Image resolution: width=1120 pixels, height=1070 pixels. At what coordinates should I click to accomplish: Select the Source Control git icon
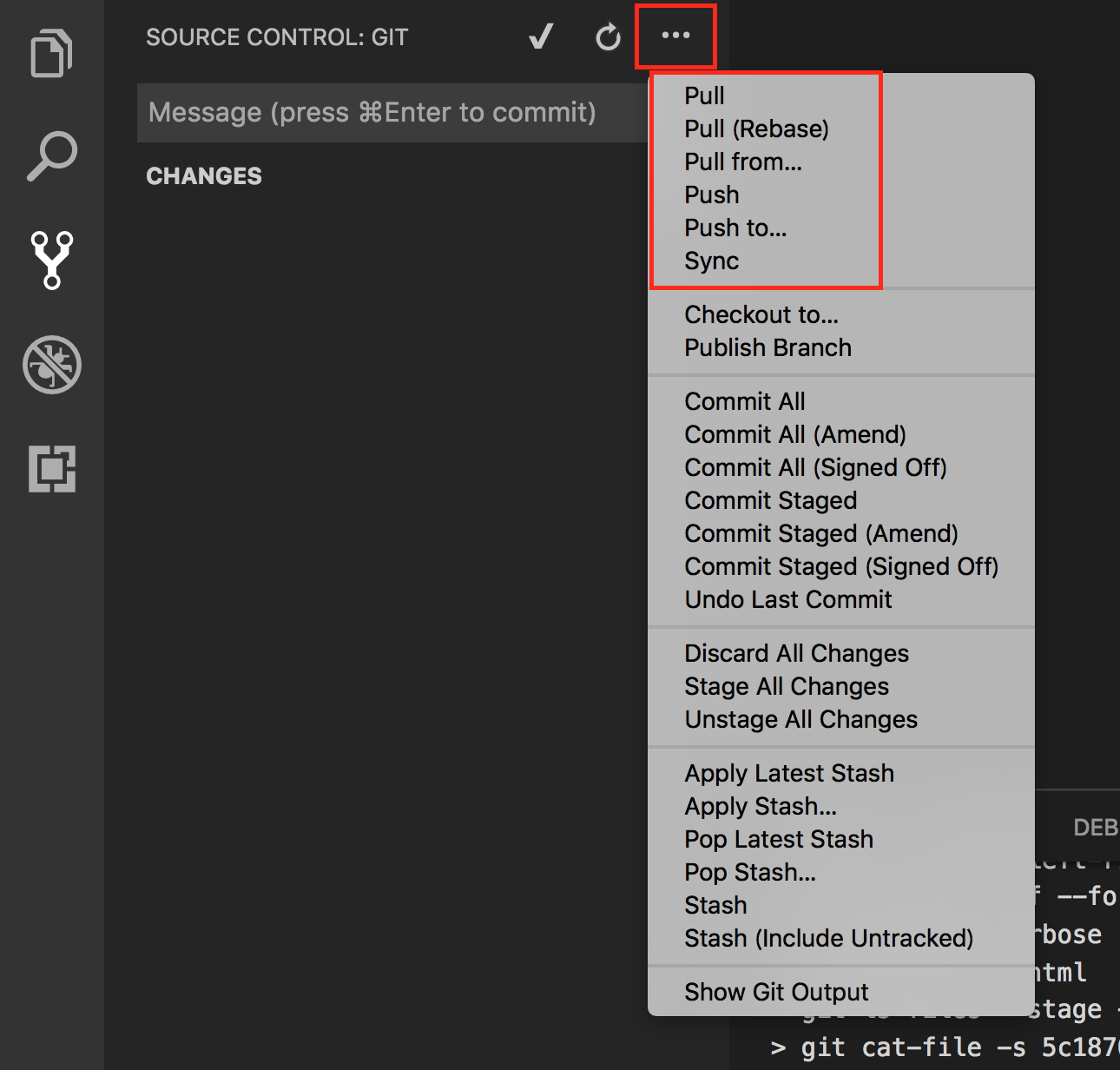51,260
